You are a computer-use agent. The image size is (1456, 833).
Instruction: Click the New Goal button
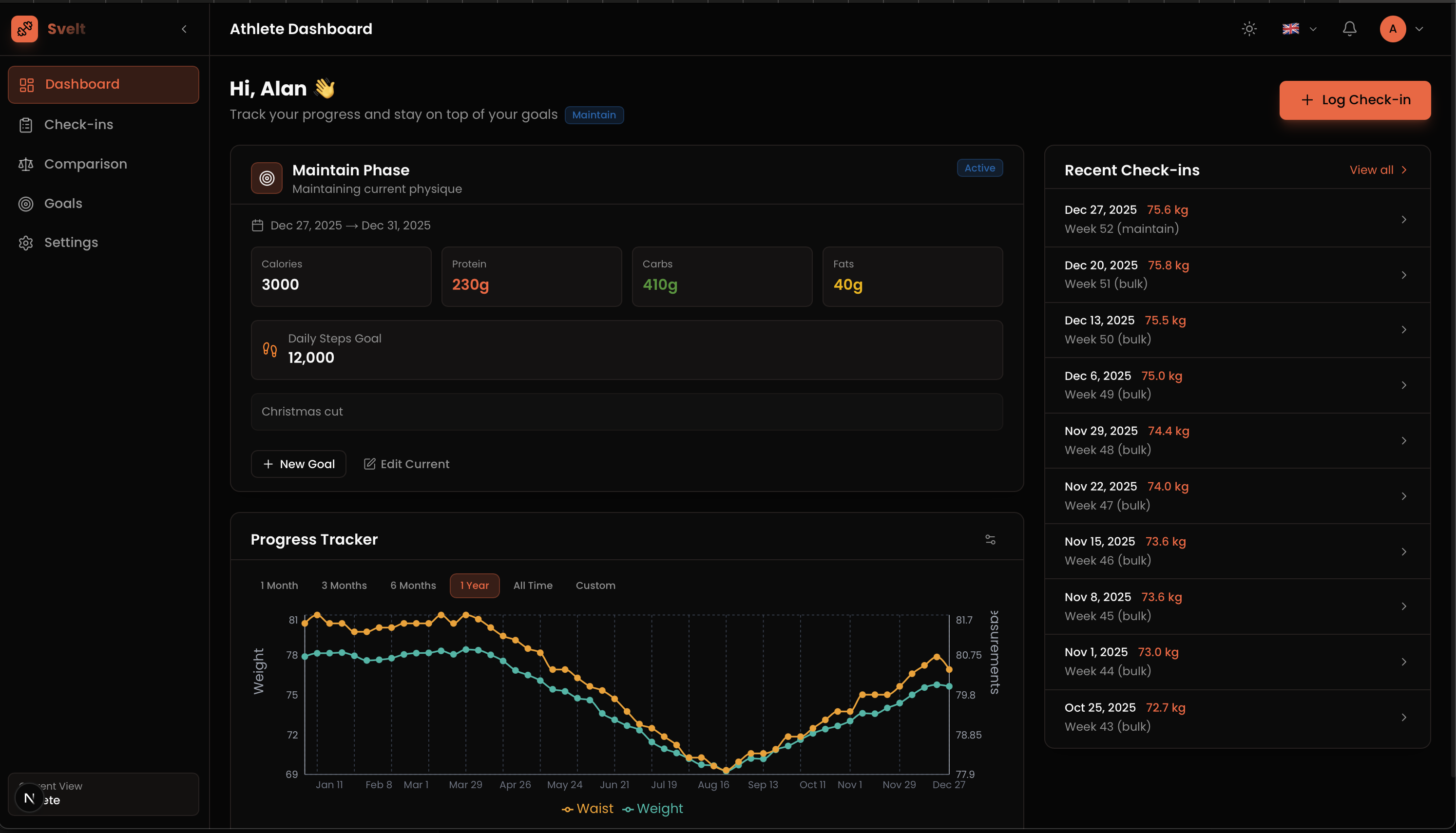[x=298, y=464]
